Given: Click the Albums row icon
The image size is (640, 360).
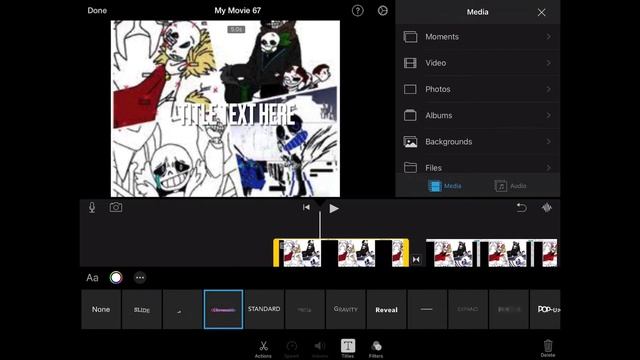Looking at the screenshot, I should 410,116.
